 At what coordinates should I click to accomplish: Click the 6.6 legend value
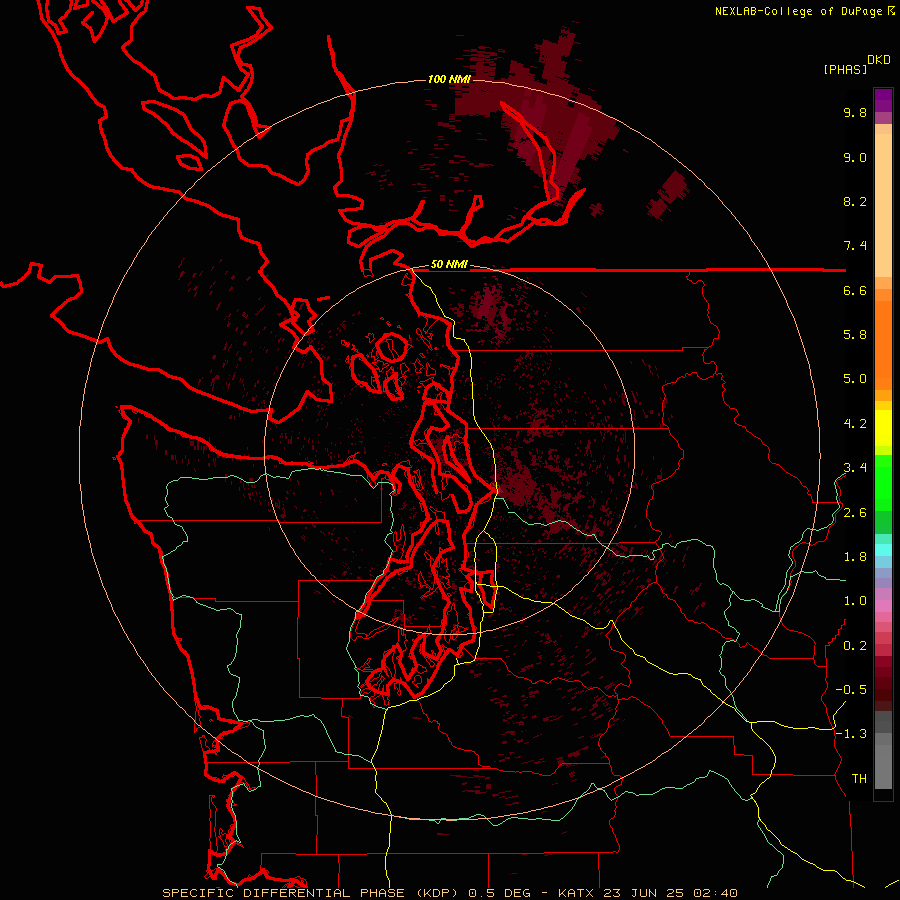855,290
